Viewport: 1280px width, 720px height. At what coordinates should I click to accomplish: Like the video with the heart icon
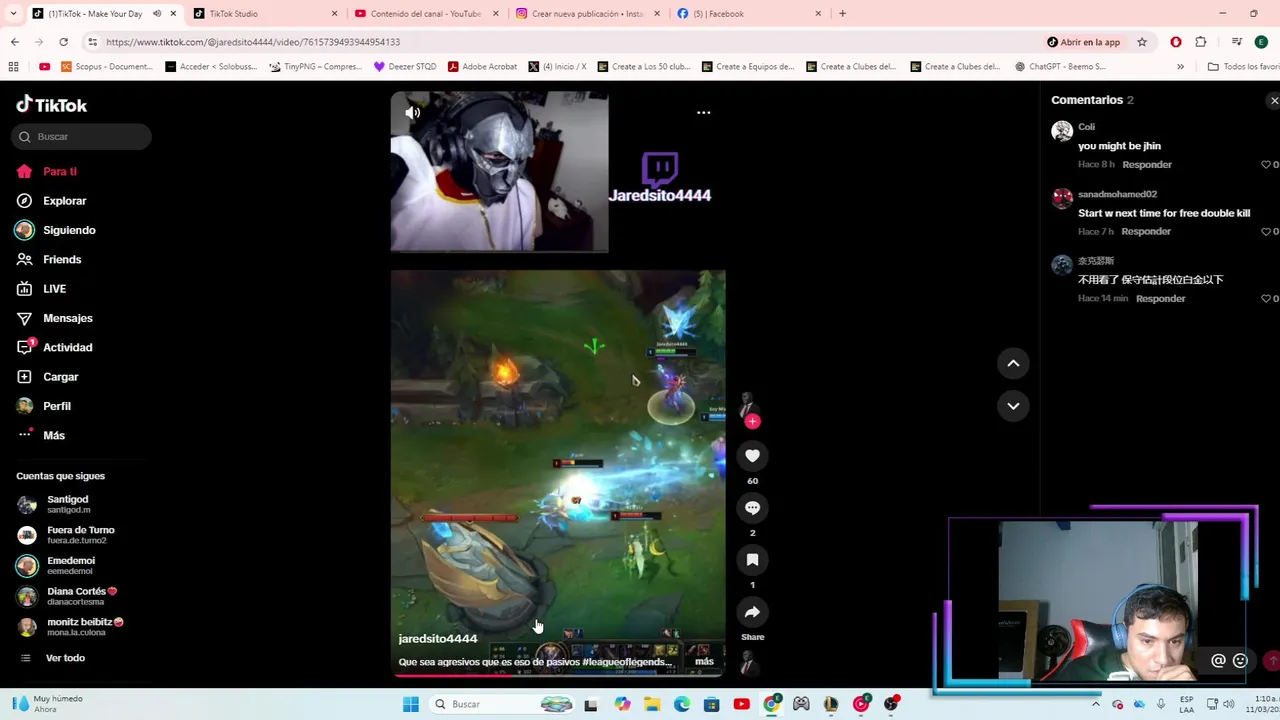point(752,456)
